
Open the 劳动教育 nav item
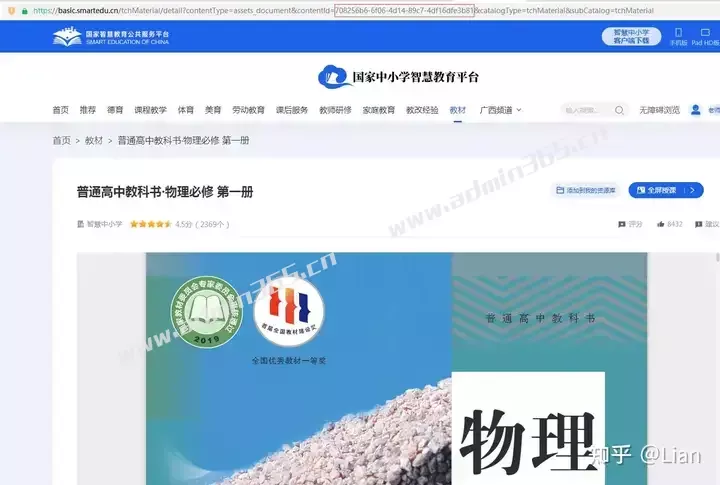coord(248,110)
